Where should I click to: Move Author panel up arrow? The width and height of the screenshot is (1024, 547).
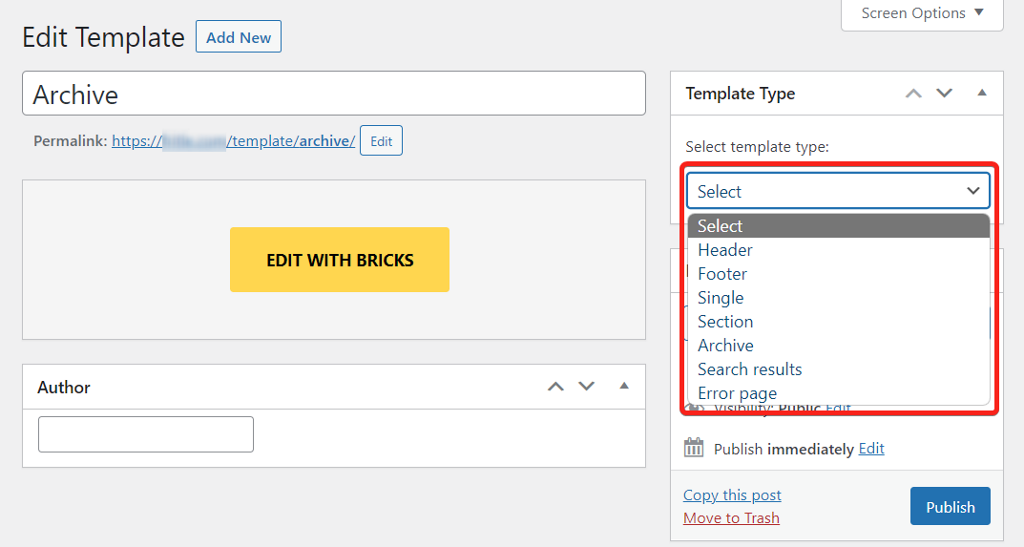point(556,387)
